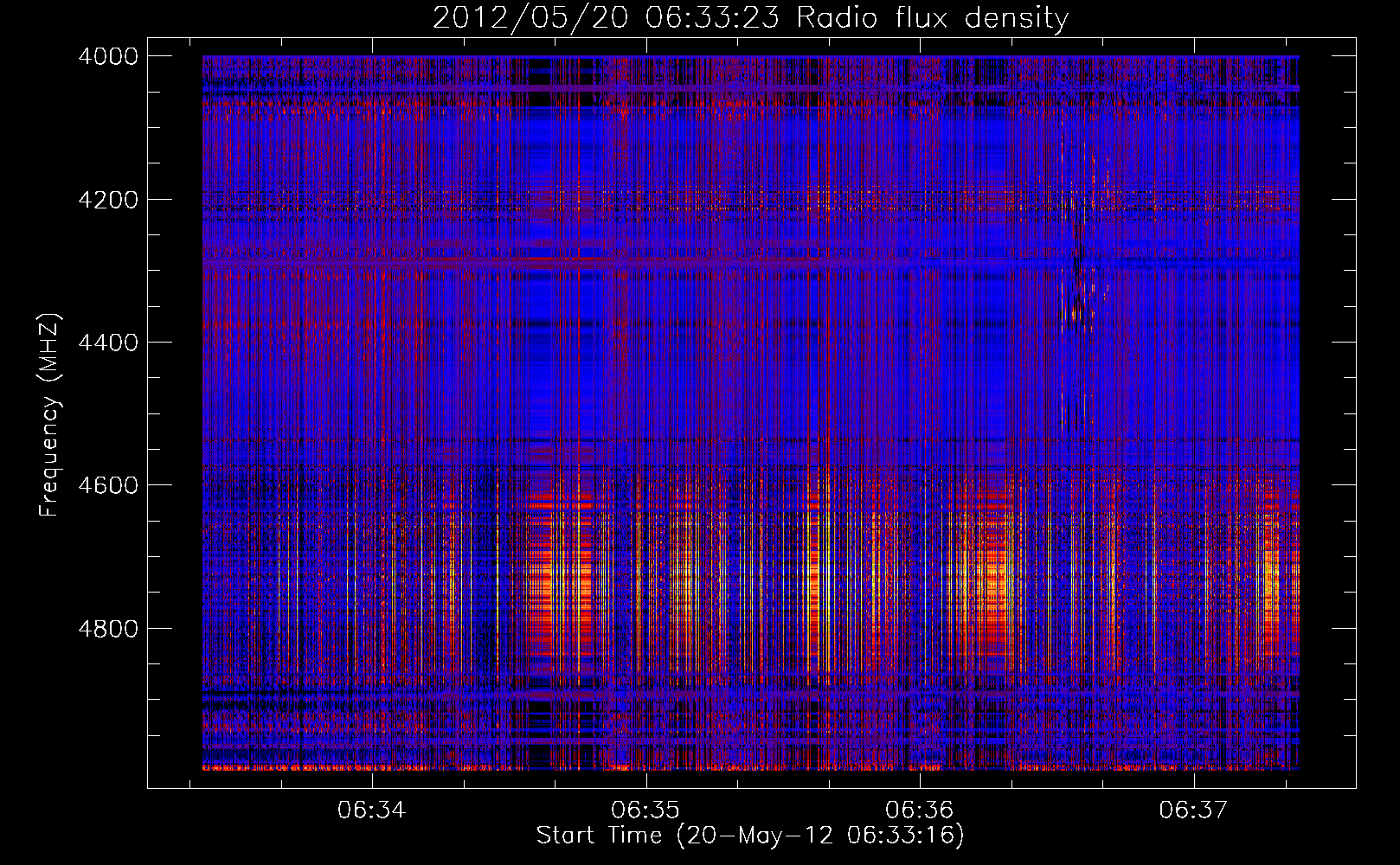Click the 06:34 time tick label
The height and width of the screenshot is (865, 1400).
pyautogui.click(x=372, y=811)
